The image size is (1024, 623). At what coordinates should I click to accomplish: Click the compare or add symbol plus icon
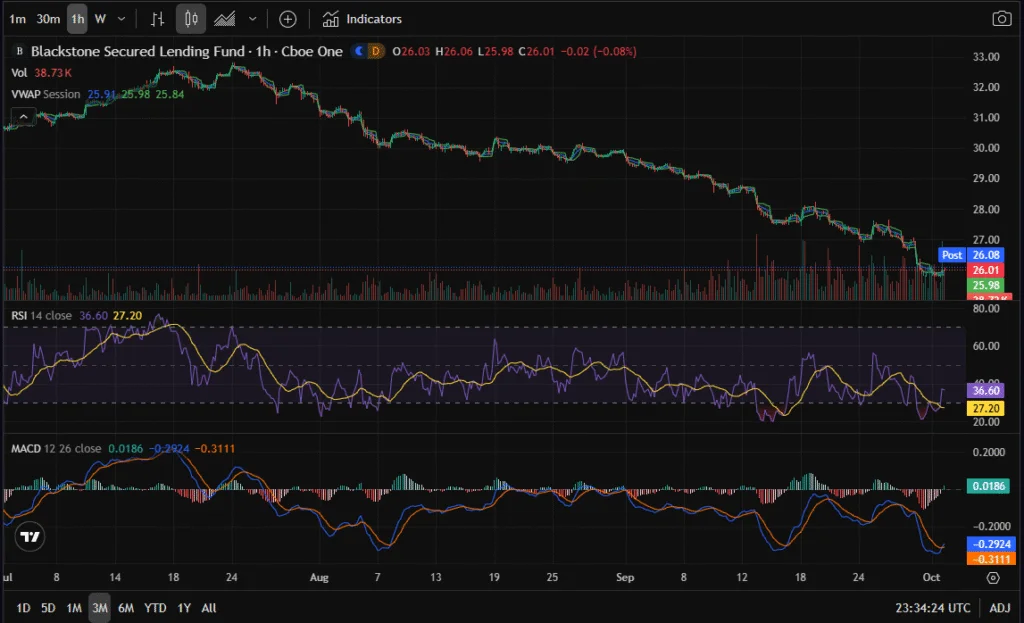288,19
